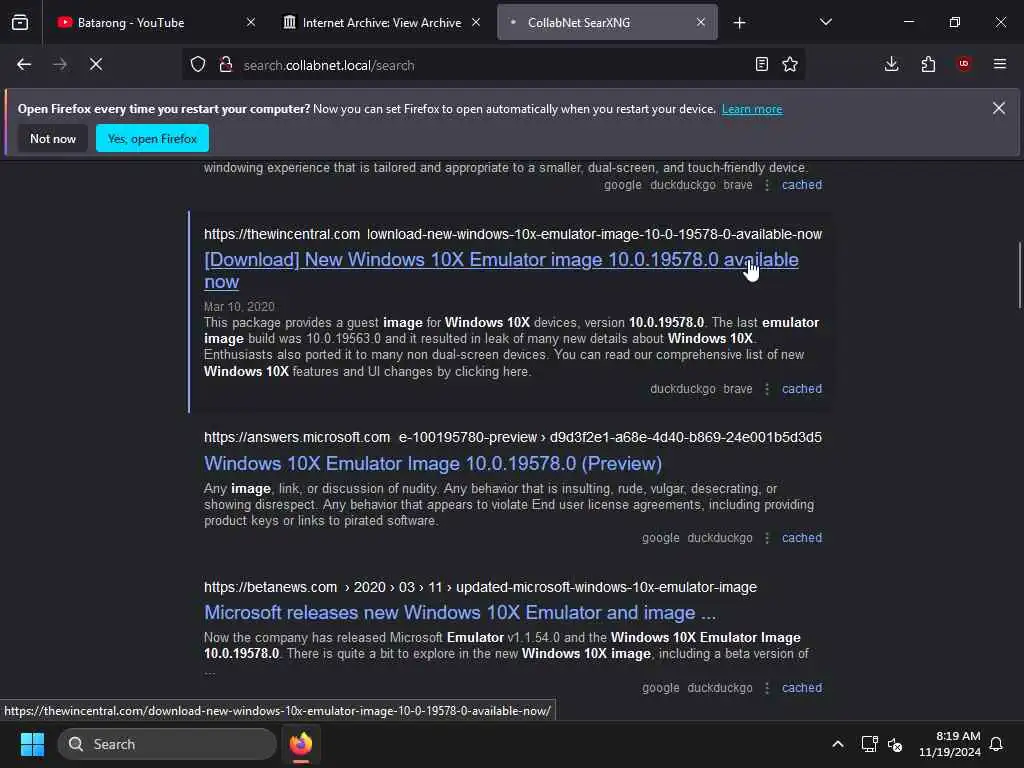Open tracking protection shield icon
Viewport: 1024px width, 768px height.
[x=198, y=65]
